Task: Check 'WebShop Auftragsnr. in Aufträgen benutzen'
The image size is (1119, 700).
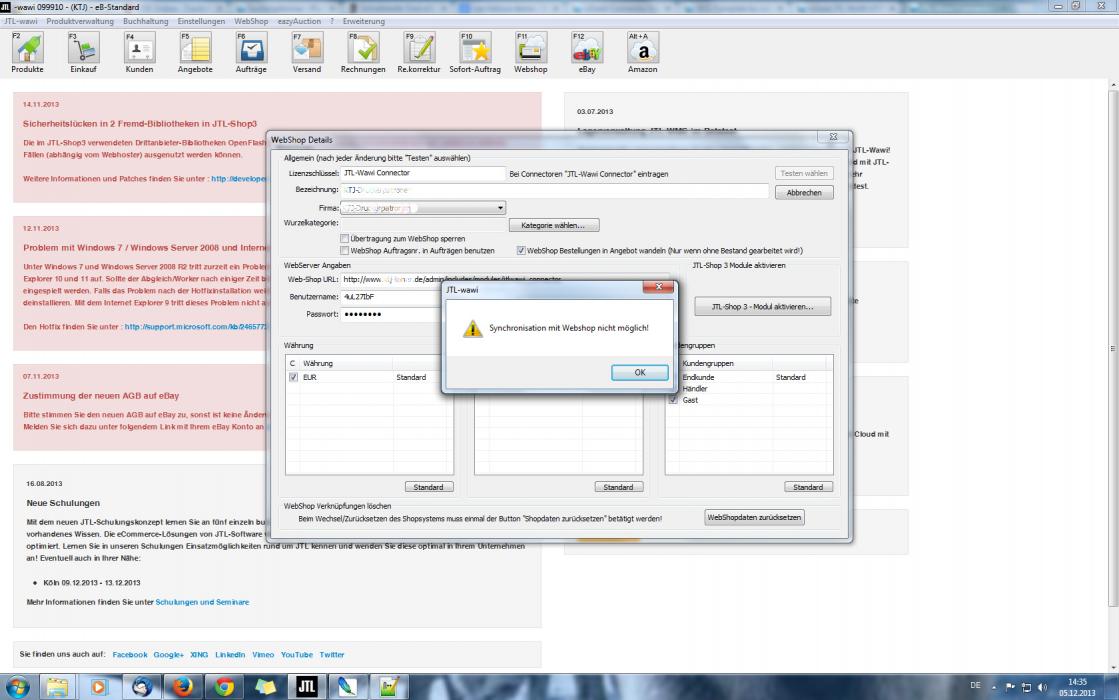Action: coord(345,251)
